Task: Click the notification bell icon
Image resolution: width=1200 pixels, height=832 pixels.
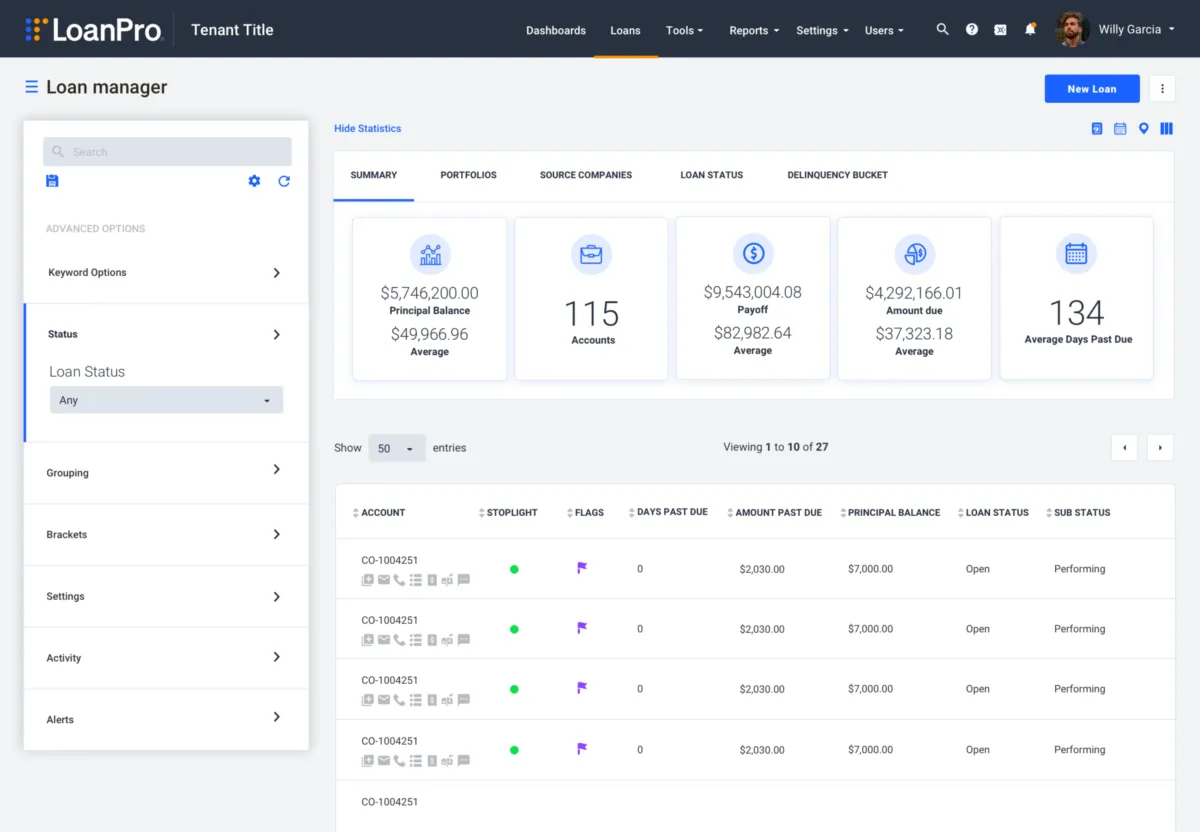Action: tap(1030, 30)
